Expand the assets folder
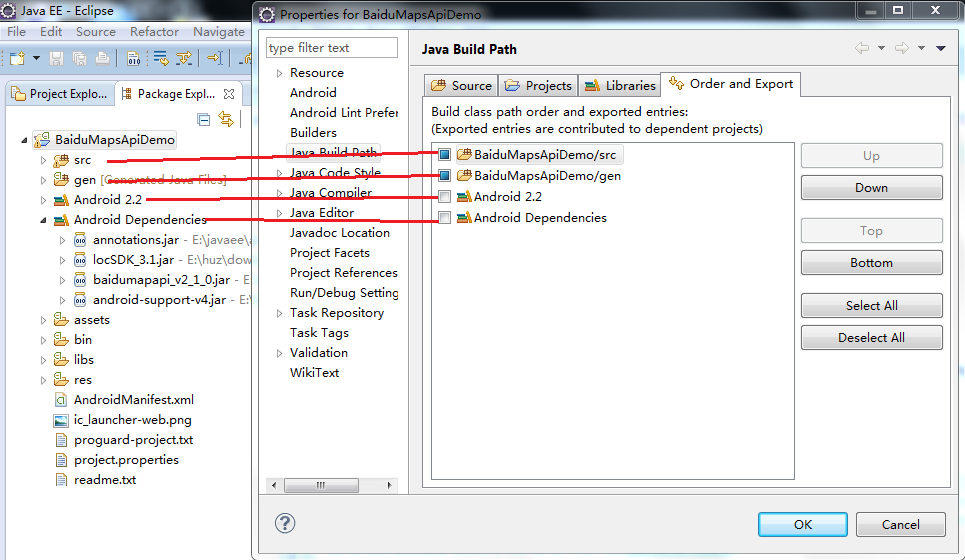 pyautogui.click(x=43, y=320)
